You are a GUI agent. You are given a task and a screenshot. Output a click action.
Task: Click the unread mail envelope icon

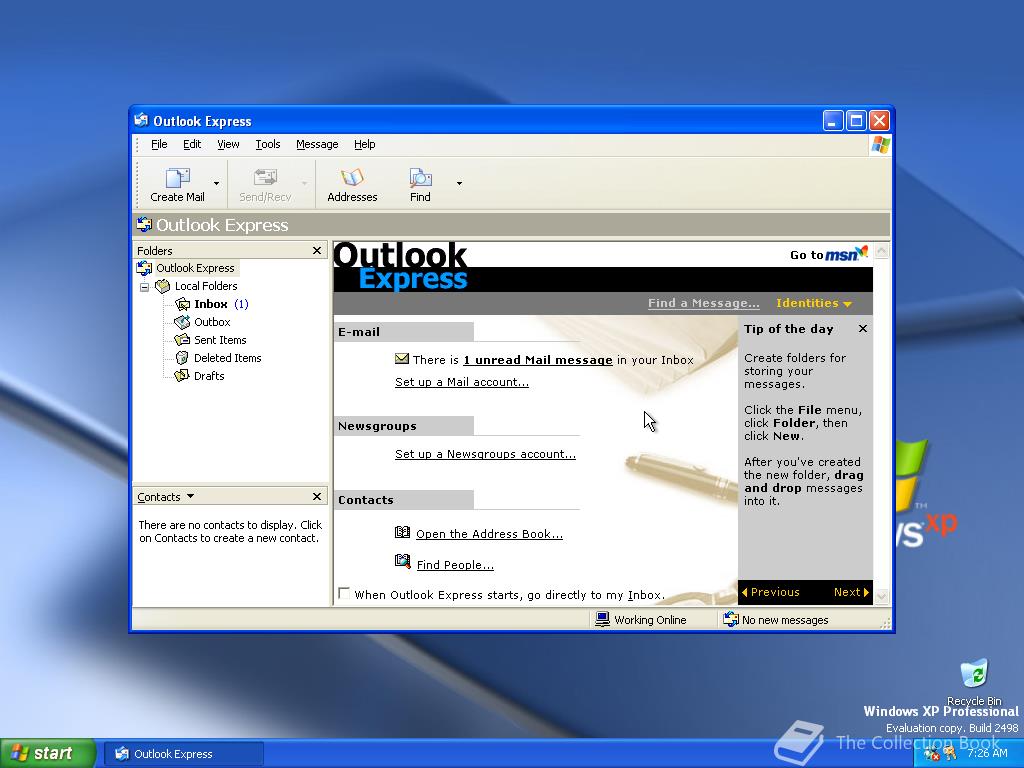(x=402, y=359)
